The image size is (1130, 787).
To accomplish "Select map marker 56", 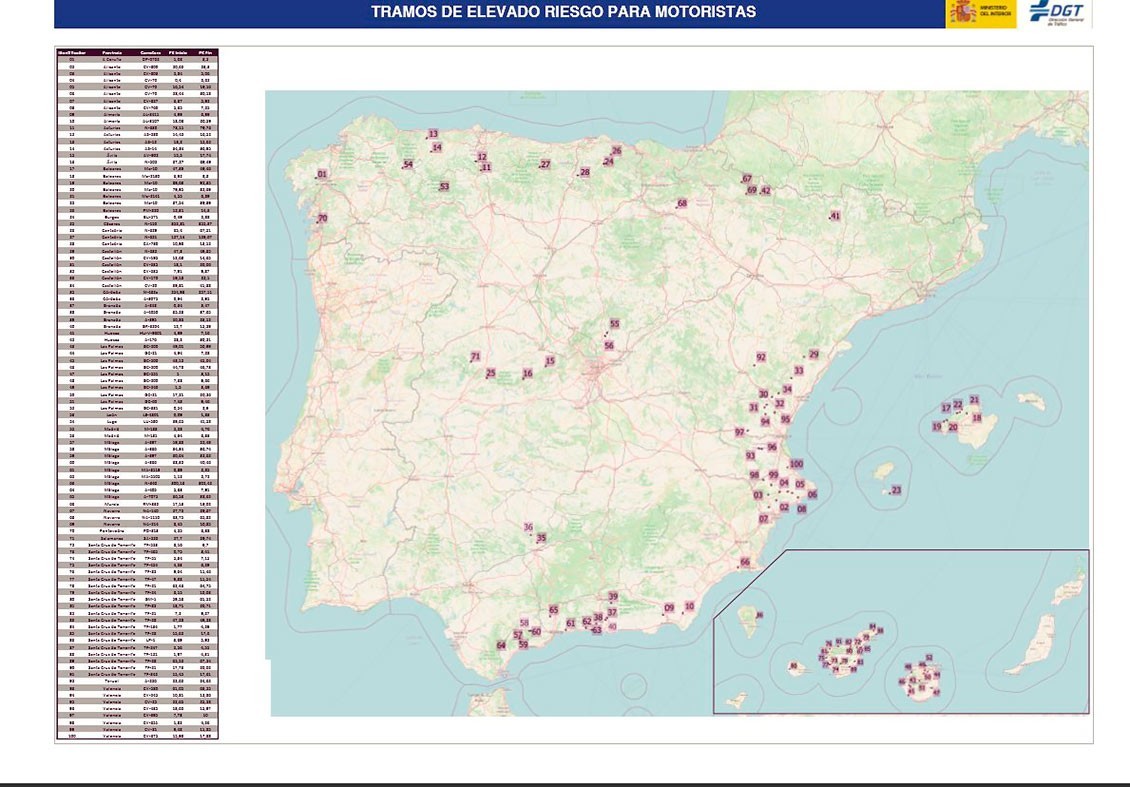I will tap(610, 346).
